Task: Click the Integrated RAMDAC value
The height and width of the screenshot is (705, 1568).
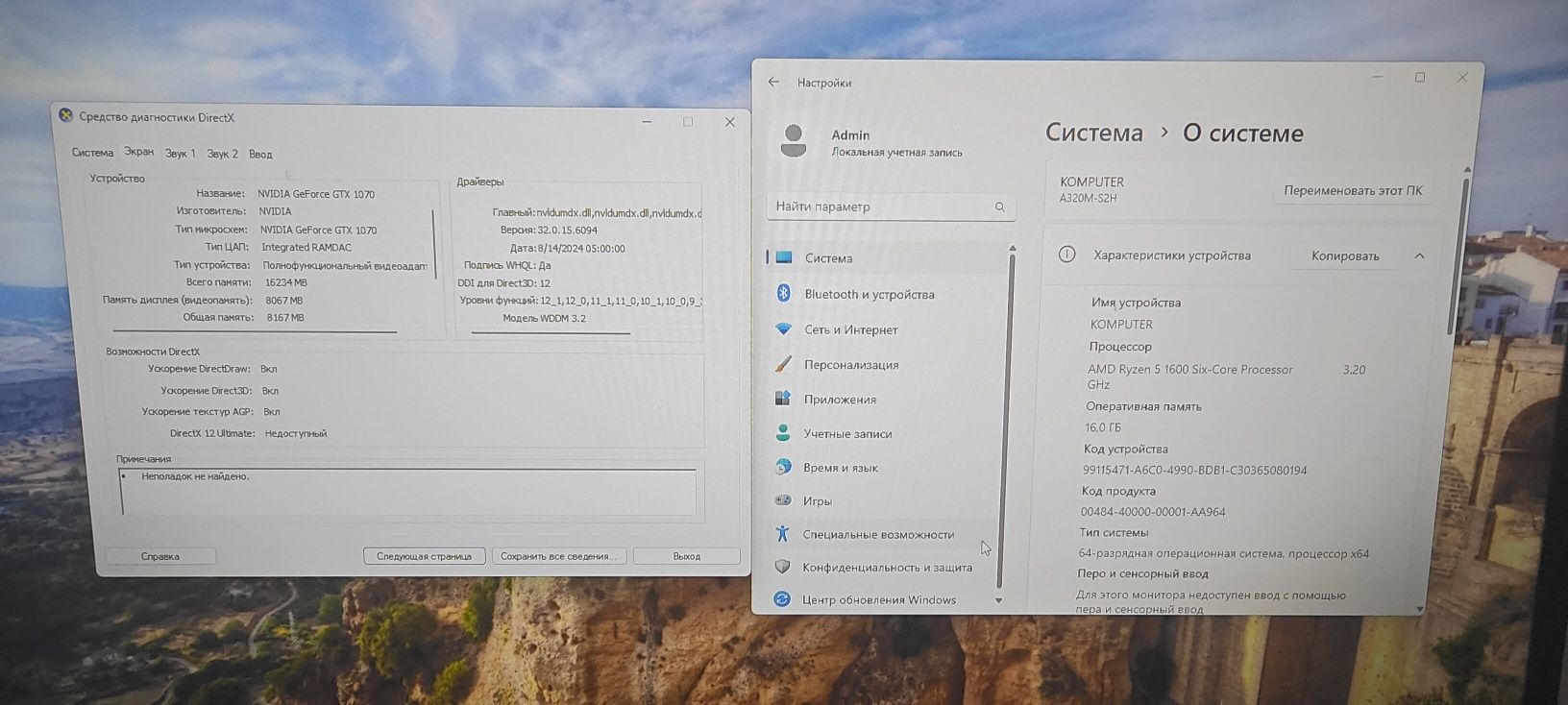Action: (306, 248)
